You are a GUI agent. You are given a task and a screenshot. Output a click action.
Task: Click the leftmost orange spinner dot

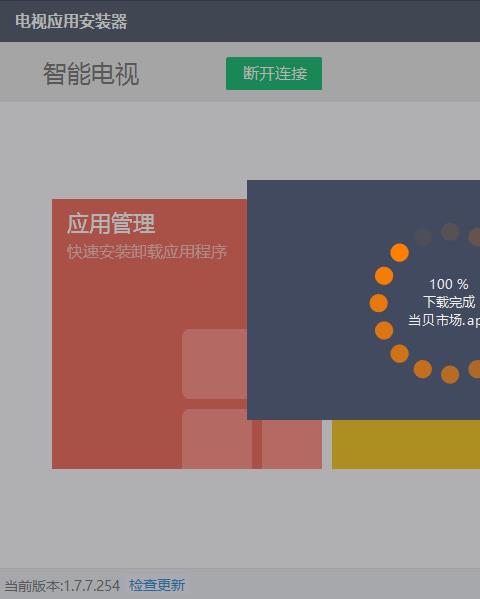click(x=379, y=303)
